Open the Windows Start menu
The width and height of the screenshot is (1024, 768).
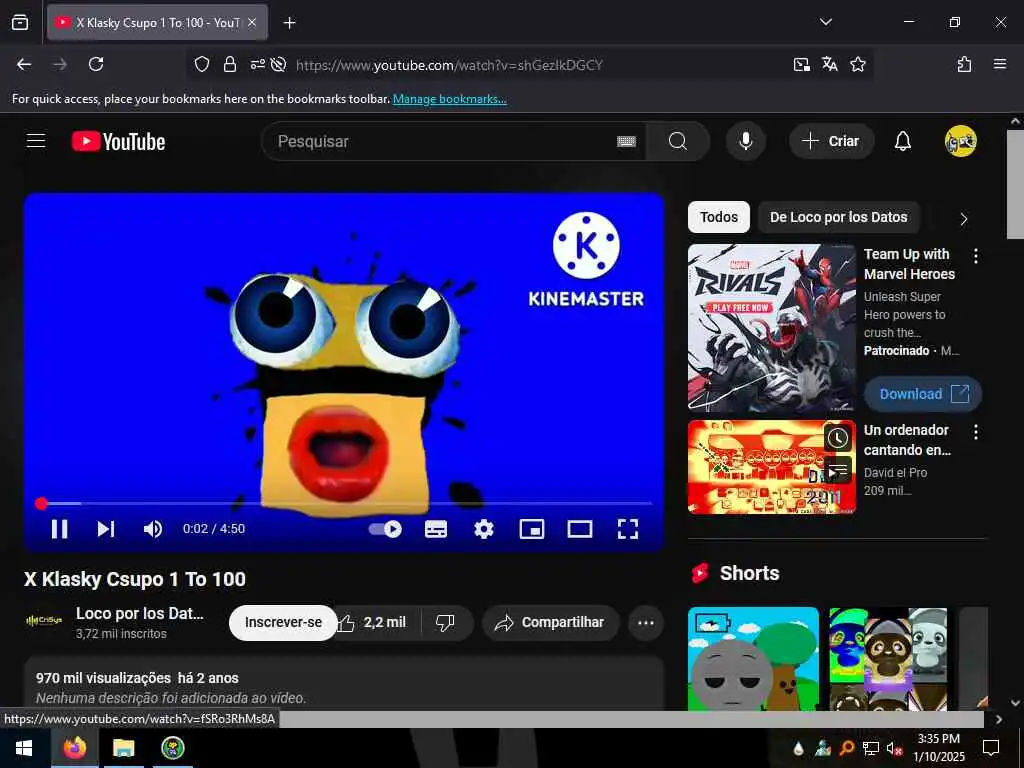[x=24, y=747]
